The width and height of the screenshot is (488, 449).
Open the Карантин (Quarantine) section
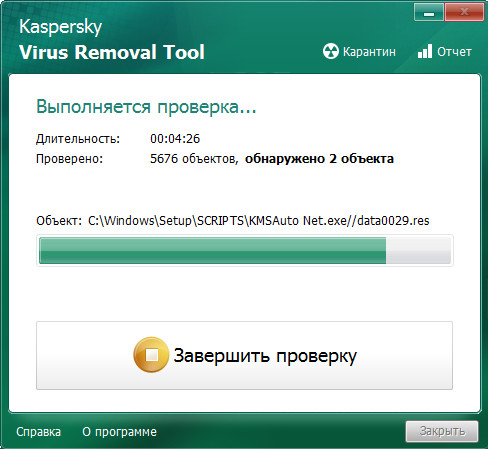pos(359,52)
